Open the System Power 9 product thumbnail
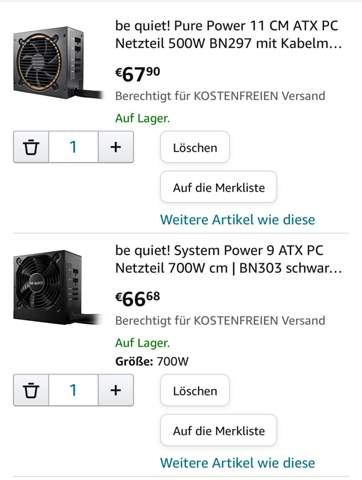The width and height of the screenshot is (362, 480). (57, 287)
